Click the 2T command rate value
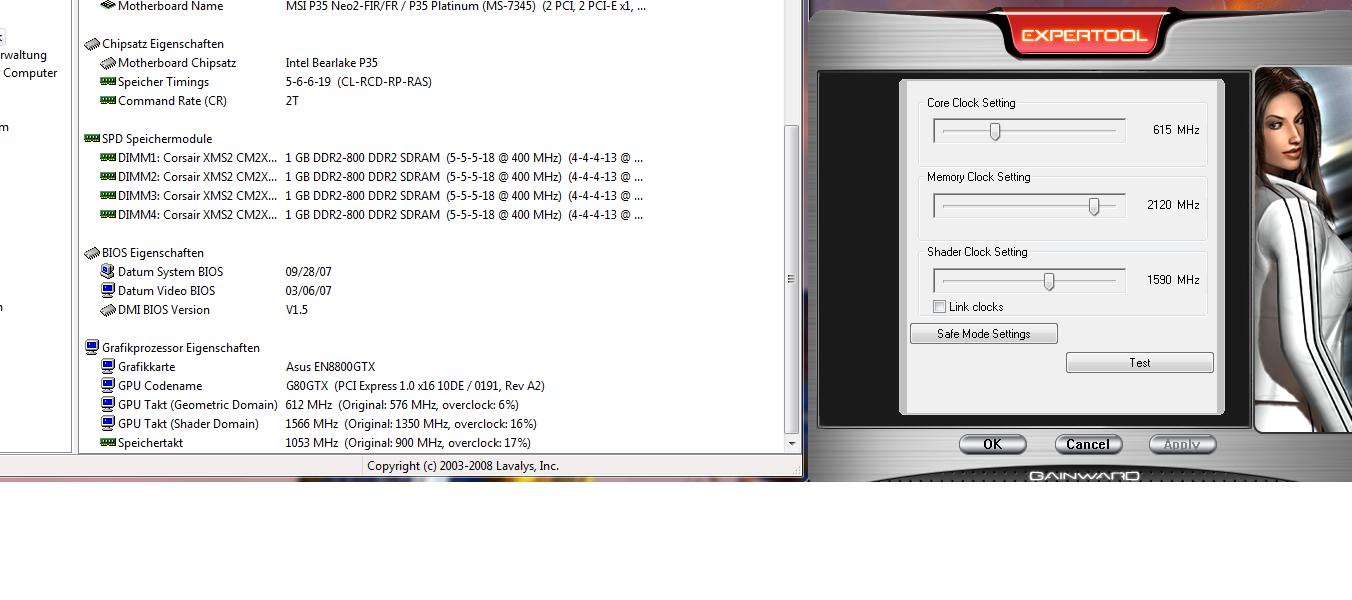1352x600 pixels. point(292,101)
